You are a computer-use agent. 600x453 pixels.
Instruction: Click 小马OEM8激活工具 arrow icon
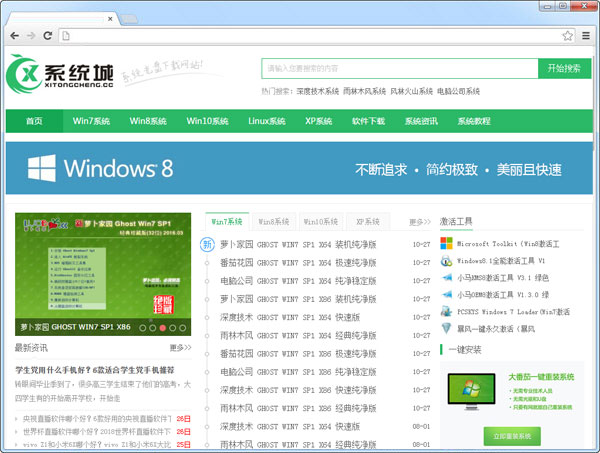pos(447,294)
